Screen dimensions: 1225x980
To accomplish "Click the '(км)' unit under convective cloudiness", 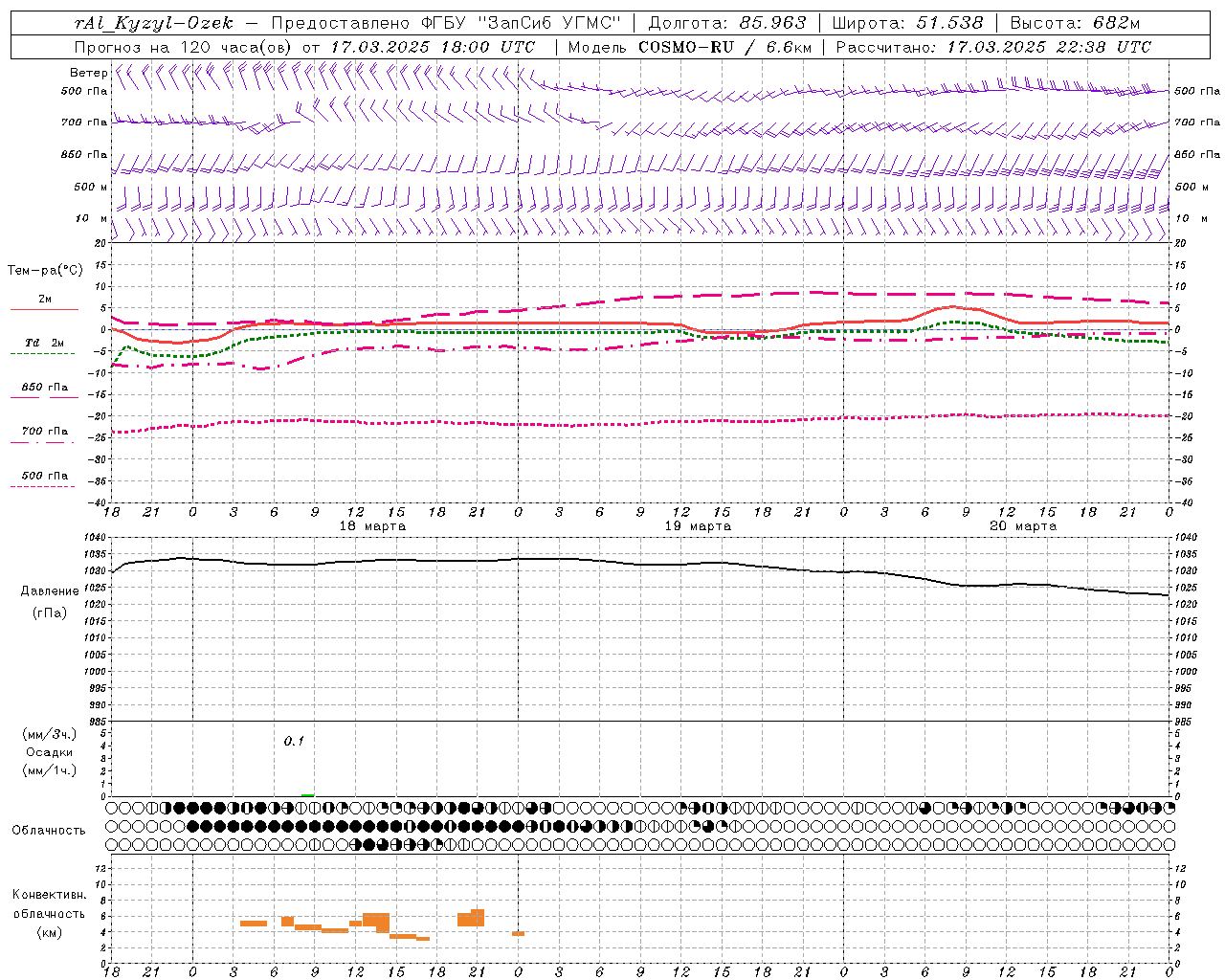I will tap(49, 932).
